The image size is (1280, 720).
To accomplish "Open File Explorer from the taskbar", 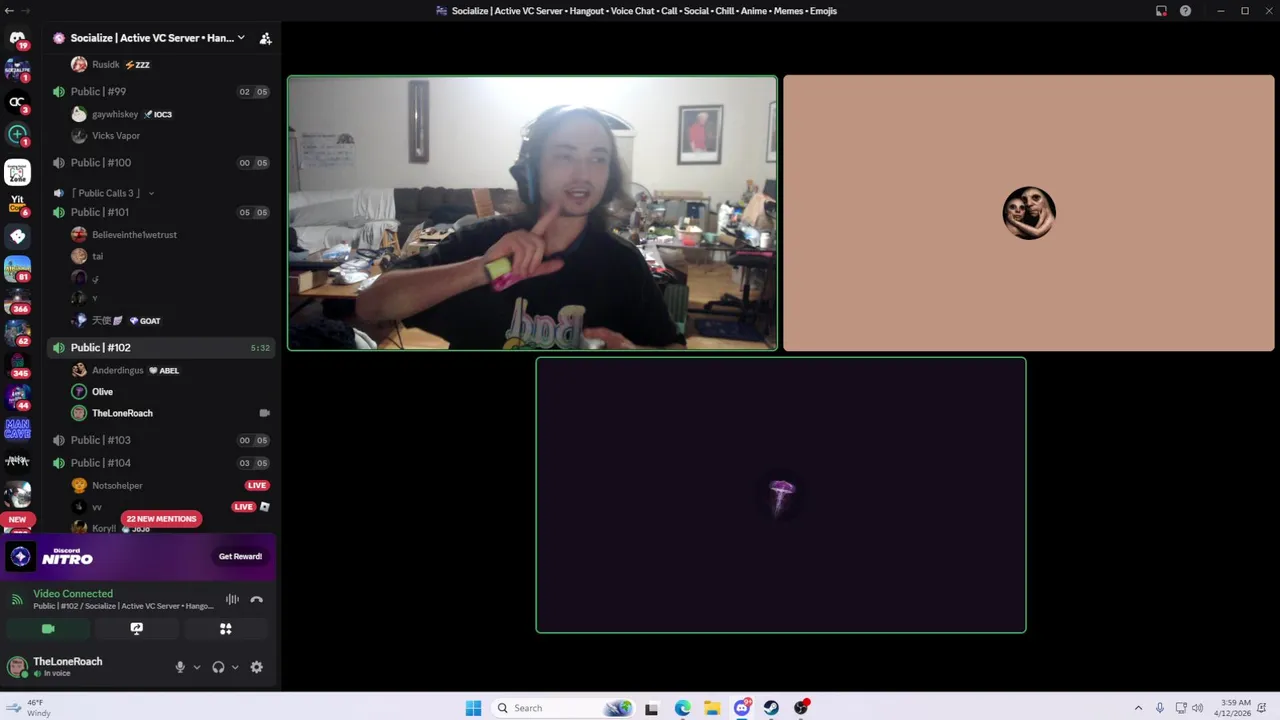I will [712, 708].
